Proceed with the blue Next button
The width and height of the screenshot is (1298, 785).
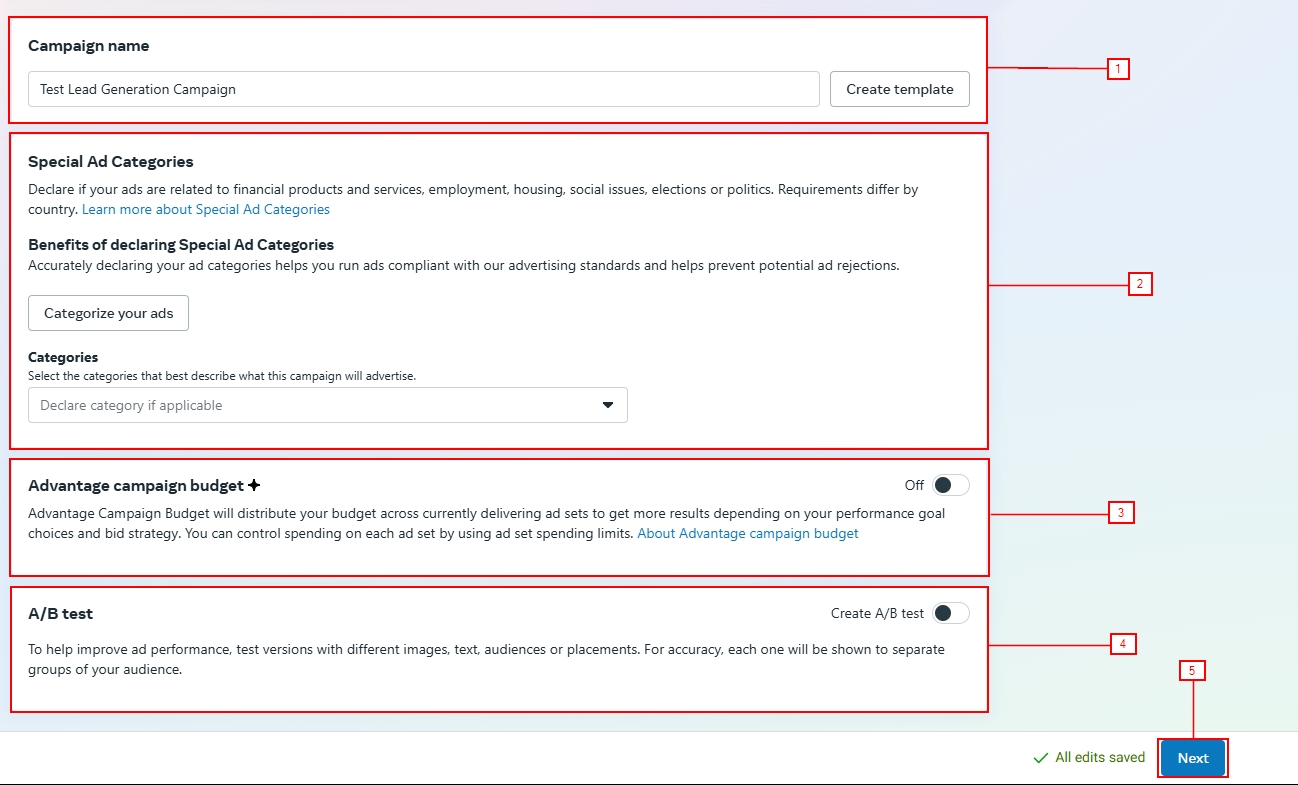pyautogui.click(x=1192, y=758)
